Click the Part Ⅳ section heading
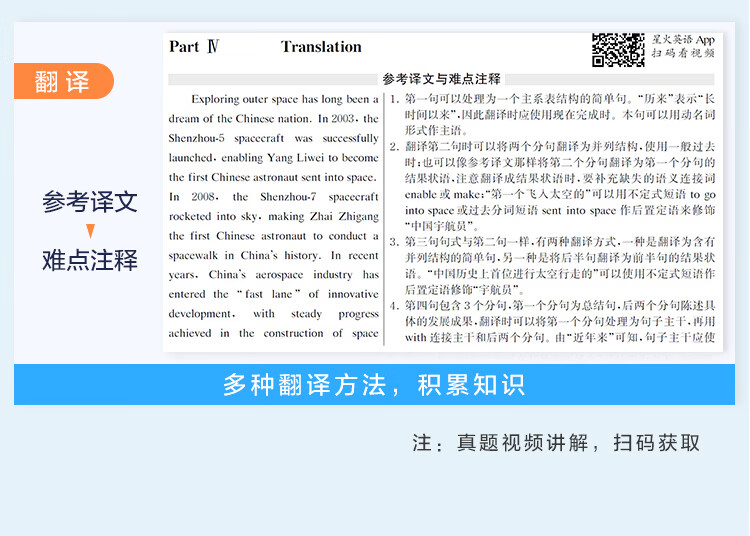 point(193,47)
